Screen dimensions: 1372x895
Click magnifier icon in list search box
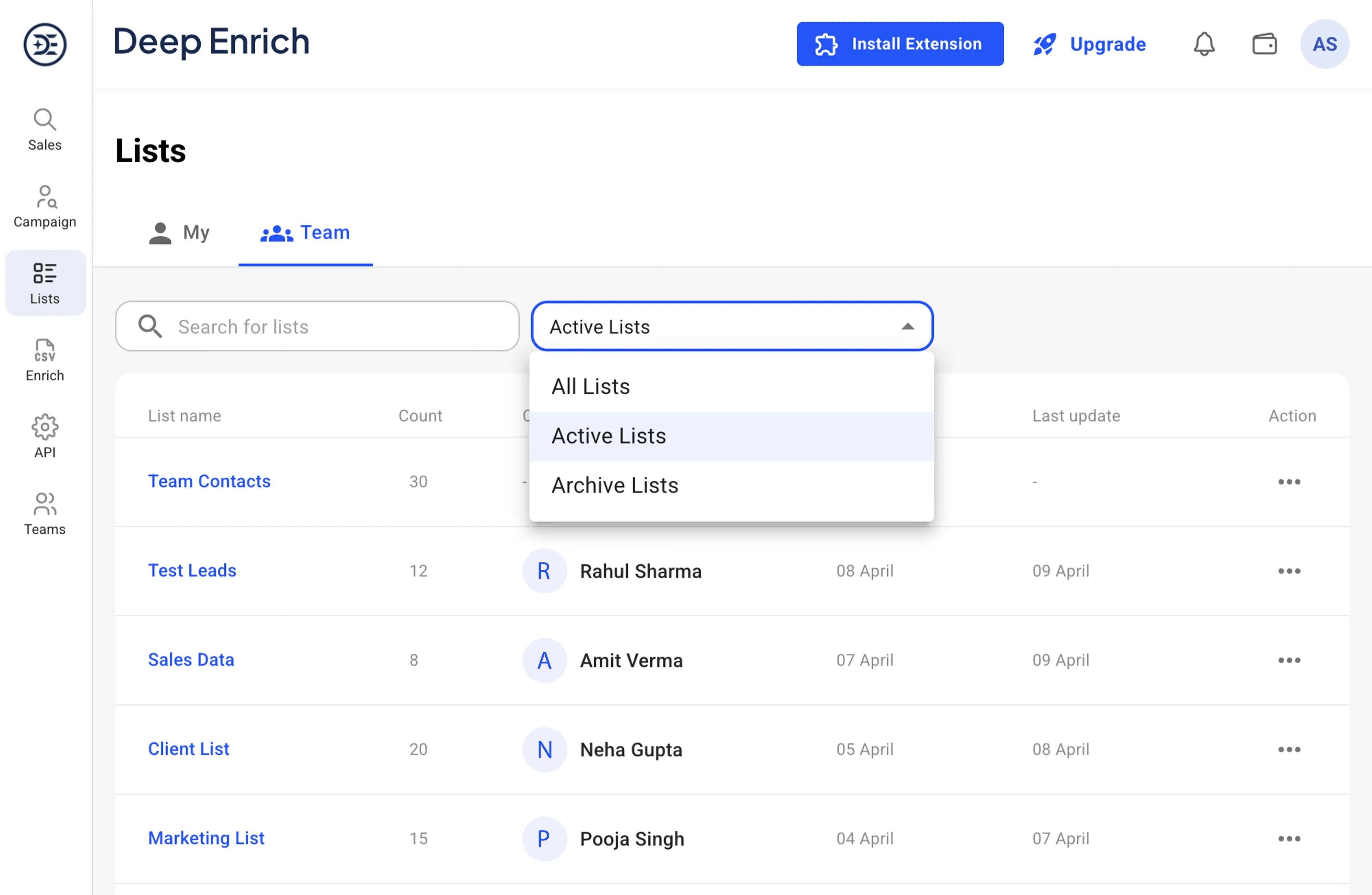tap(150, 326)
